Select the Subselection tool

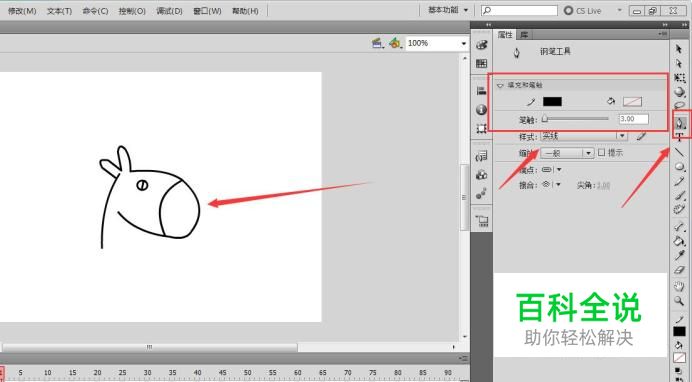pyautogui.click(x=679, y=64)
